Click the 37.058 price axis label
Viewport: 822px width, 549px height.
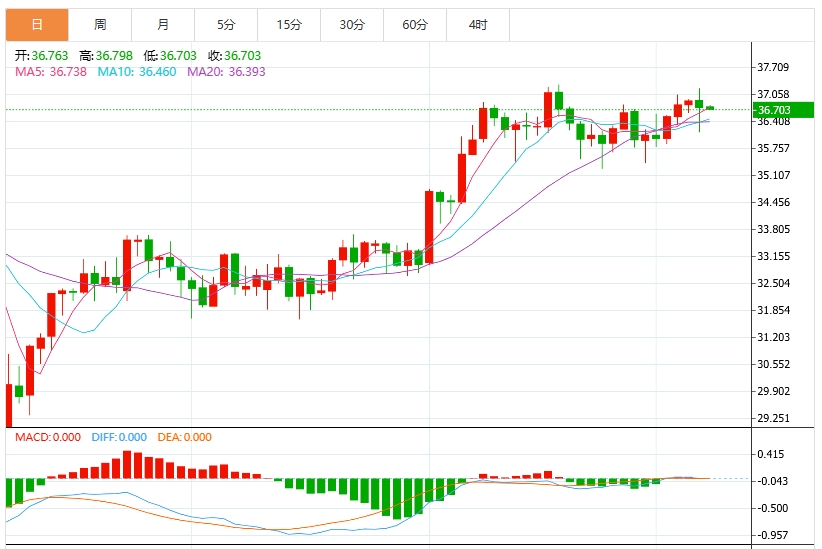(773, 94)
